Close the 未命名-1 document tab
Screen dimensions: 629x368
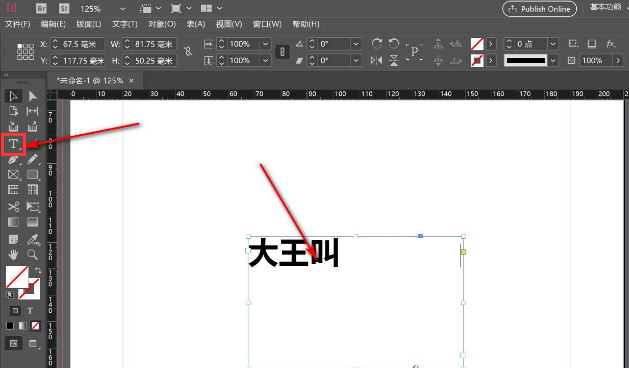(131, 81)
